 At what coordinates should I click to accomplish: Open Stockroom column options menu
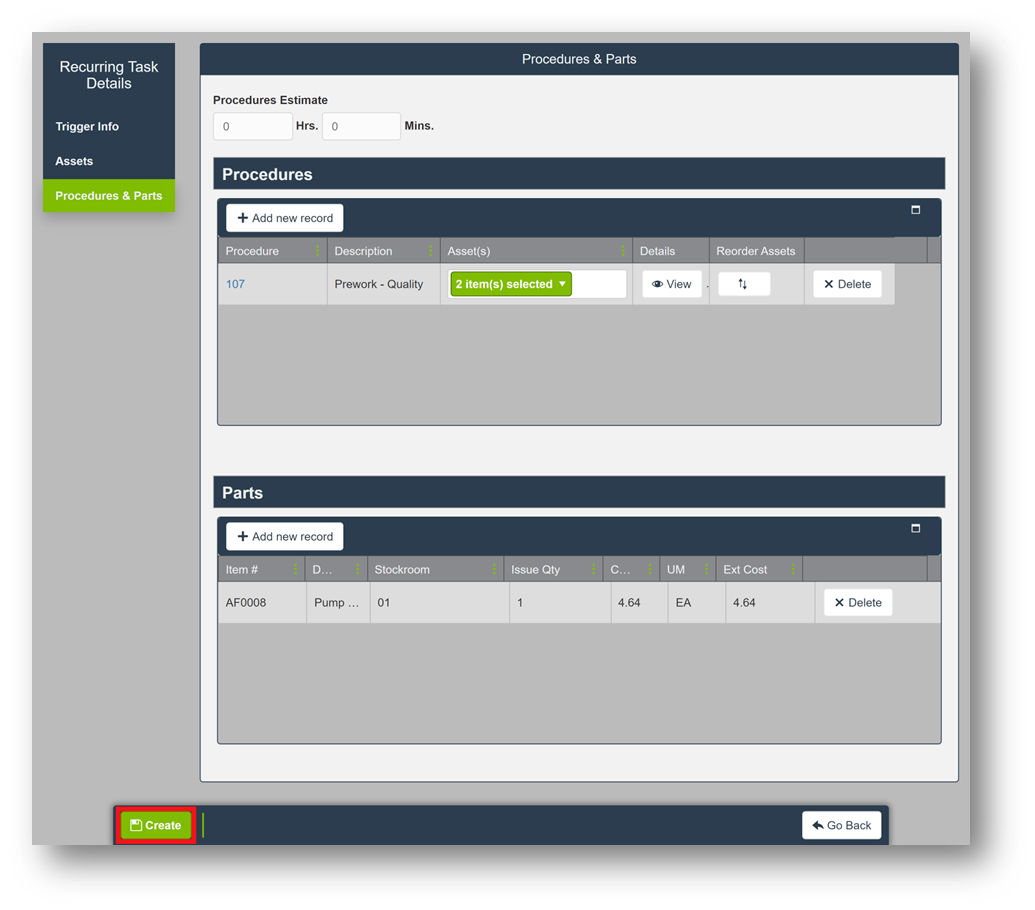click(x=494, y=570)
